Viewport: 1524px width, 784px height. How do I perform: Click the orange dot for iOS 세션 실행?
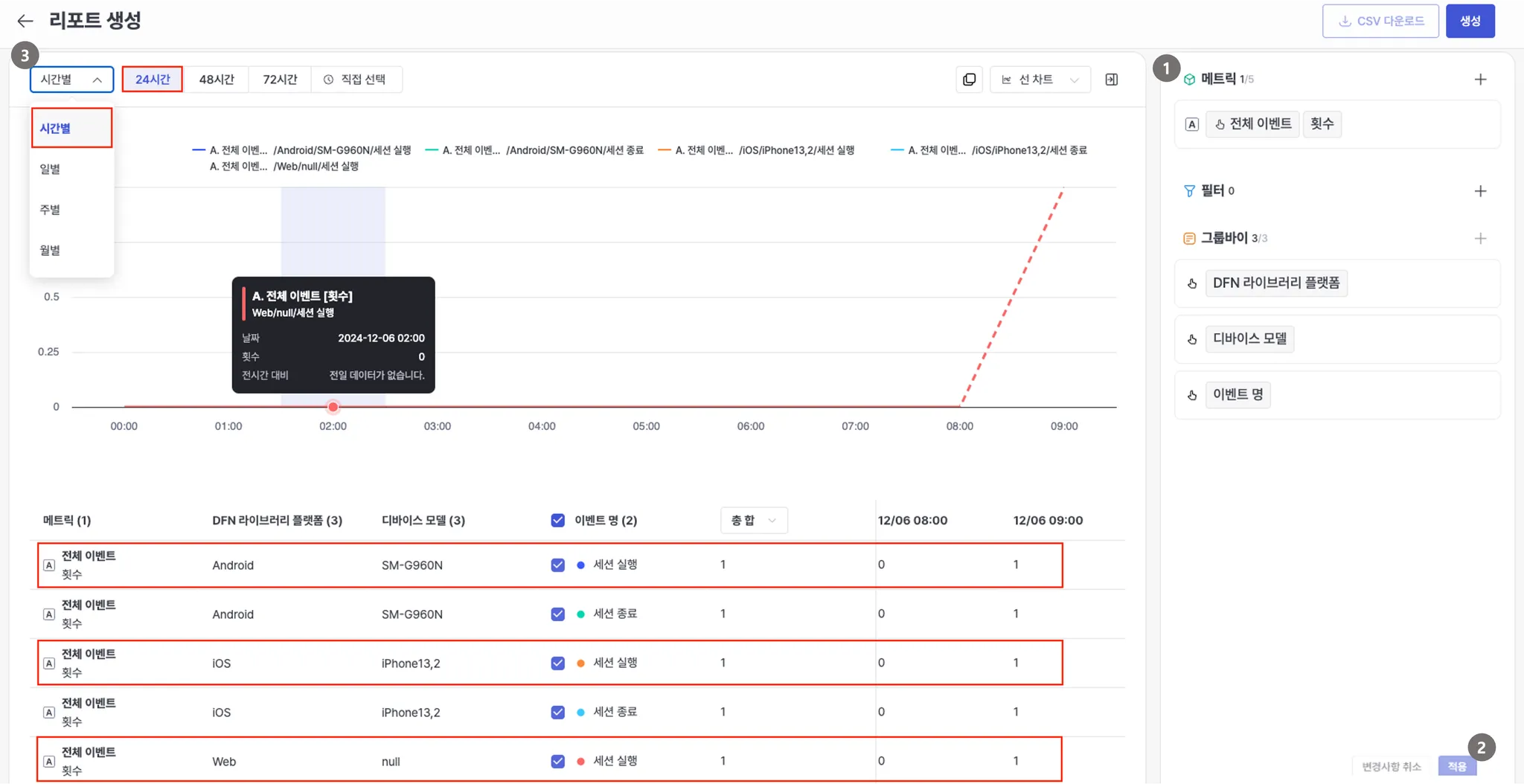click(580, 663)
